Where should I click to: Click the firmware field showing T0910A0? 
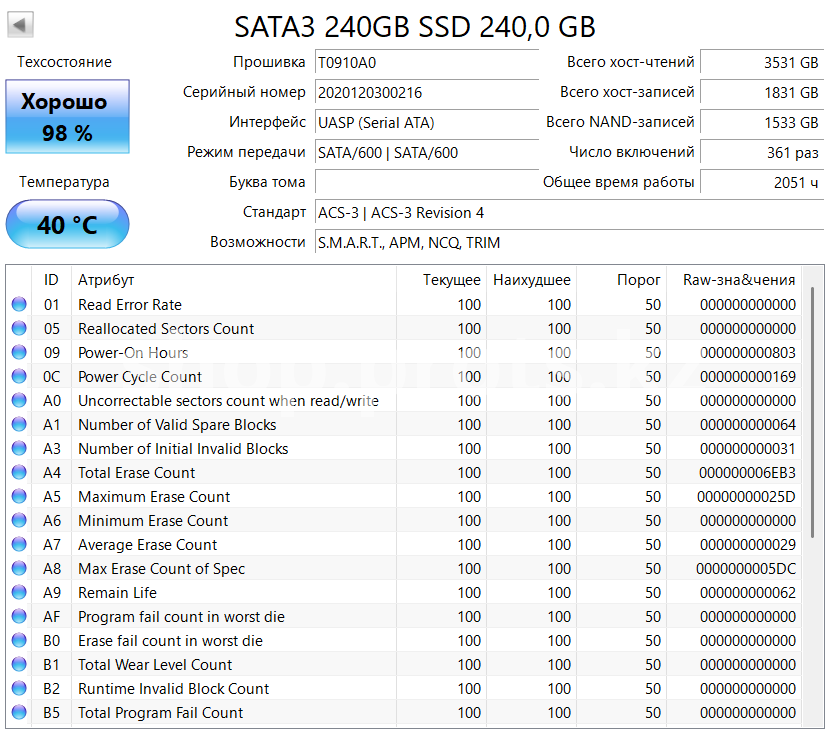point(426,63)
